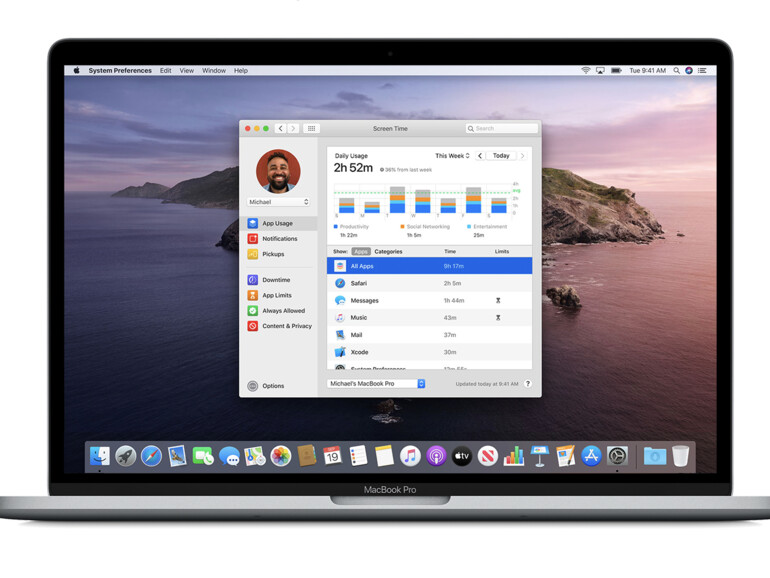Open the This Week period dropdown
770x578 pixels.
[452, 156]
